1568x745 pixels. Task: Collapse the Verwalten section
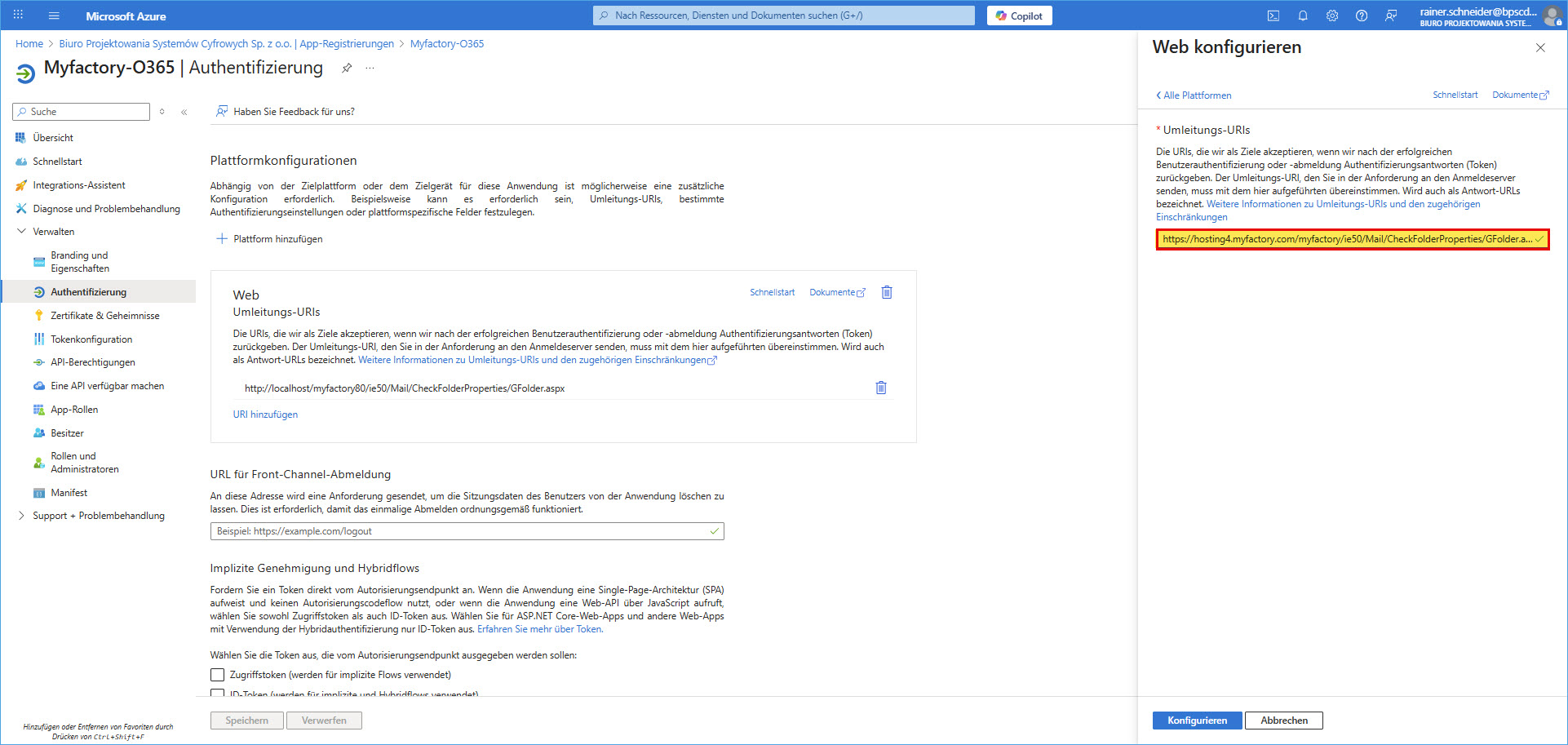click(21, 232)
